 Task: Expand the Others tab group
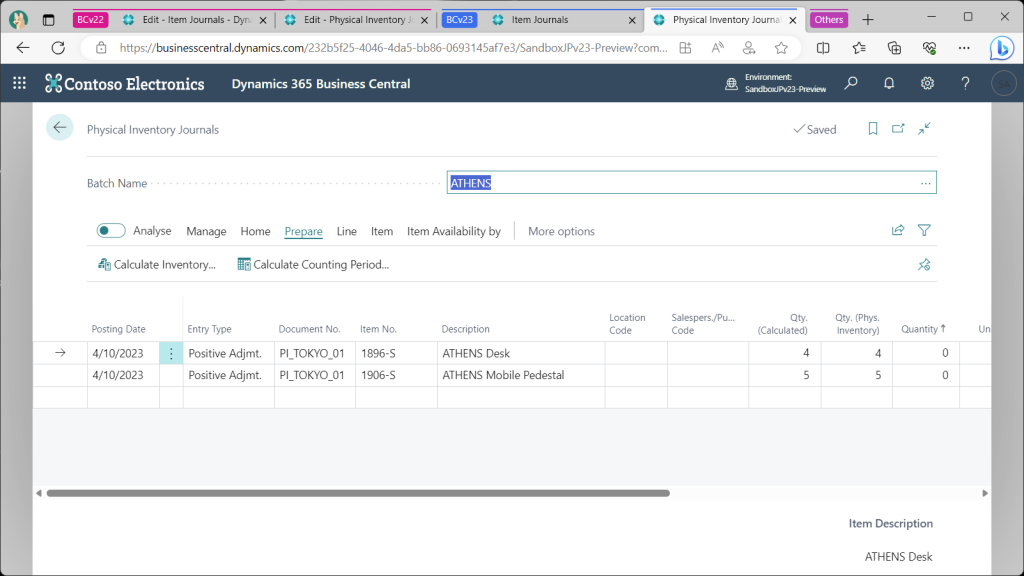tap(829, 20)
